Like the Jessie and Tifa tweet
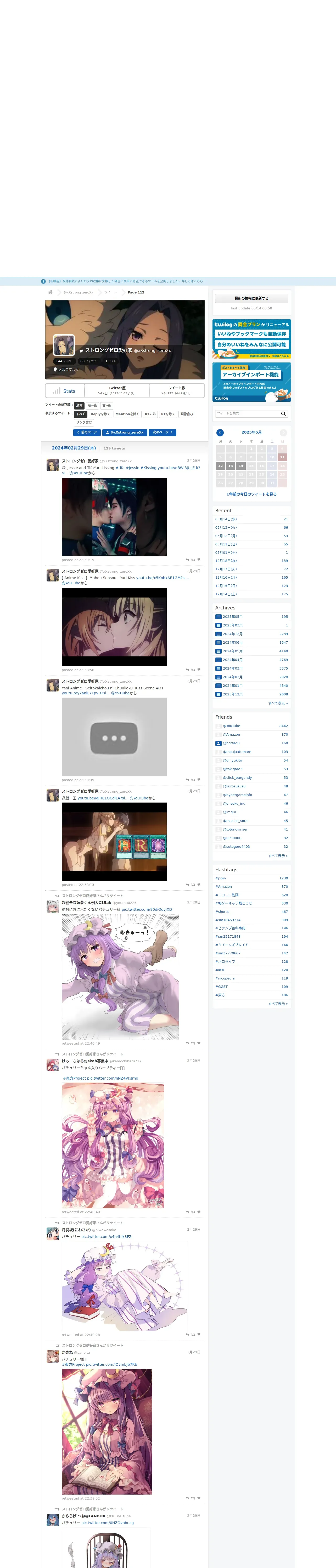This screenshot has width=336, height=1568. point(199,560)
